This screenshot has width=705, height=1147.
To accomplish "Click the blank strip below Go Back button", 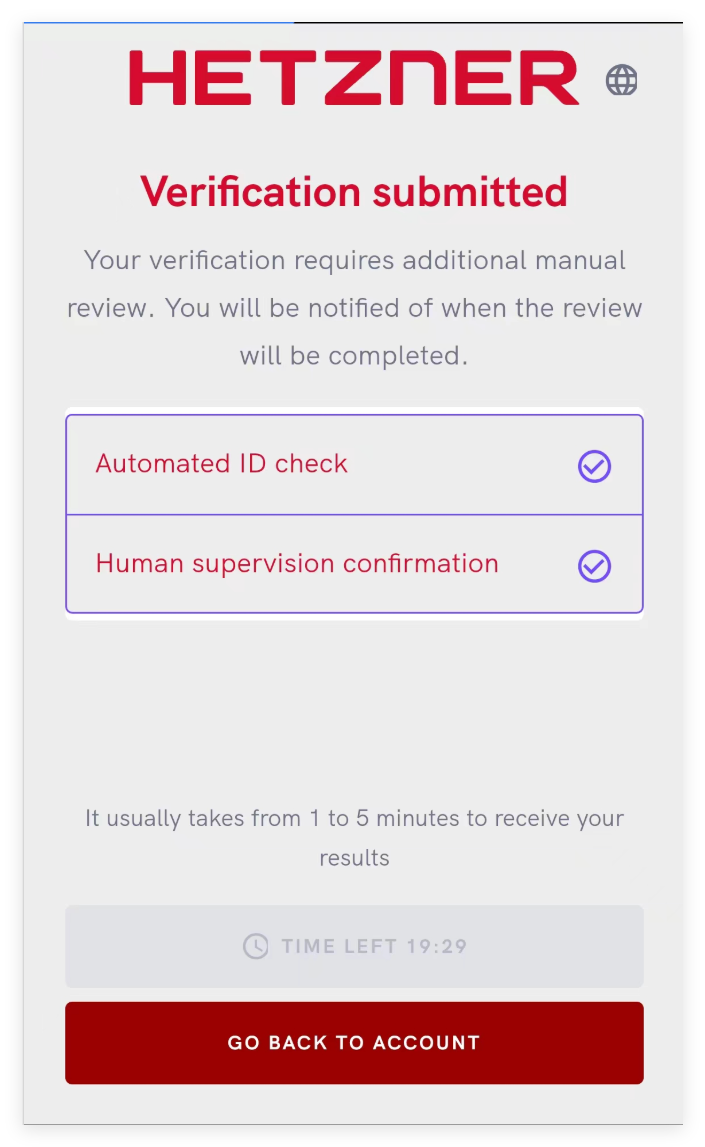I will coord(354,1104).
